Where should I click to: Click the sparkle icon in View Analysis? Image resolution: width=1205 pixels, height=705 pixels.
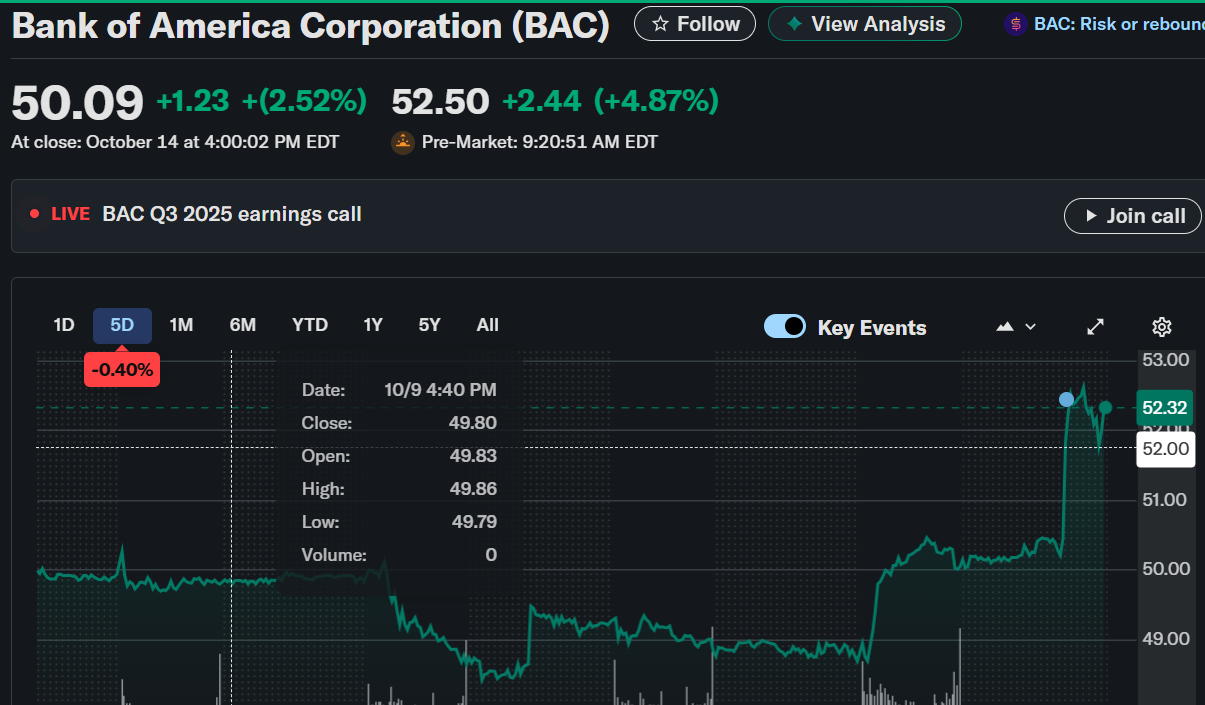[x=794, y=24]
